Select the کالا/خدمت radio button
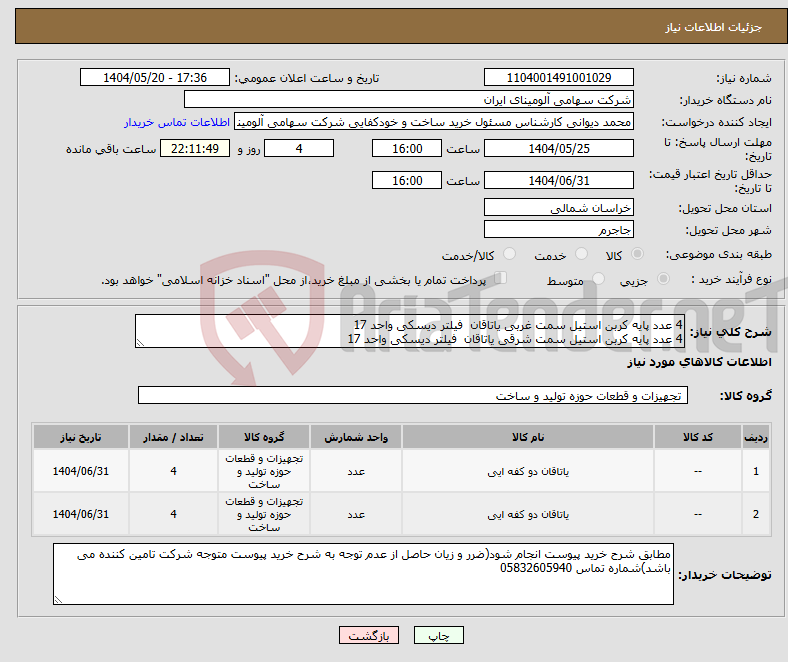The height and width of the screenshot is (662, 788). coord(509,255)
